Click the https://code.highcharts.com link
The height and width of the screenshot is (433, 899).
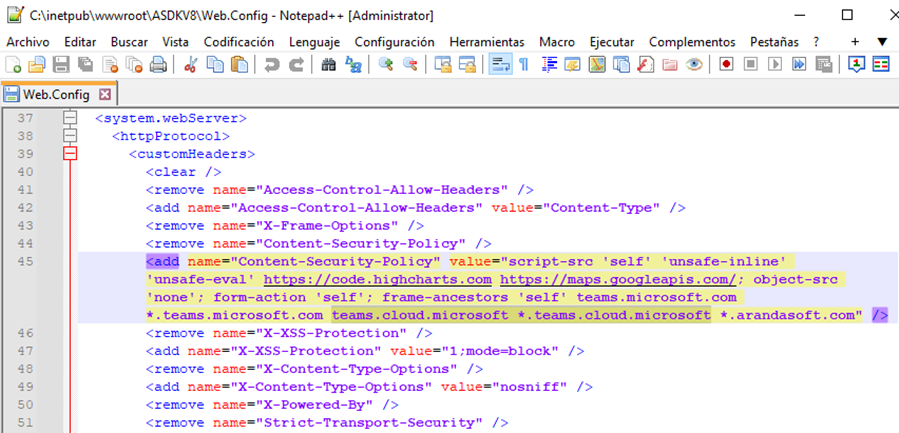click(x=378, y=279)
